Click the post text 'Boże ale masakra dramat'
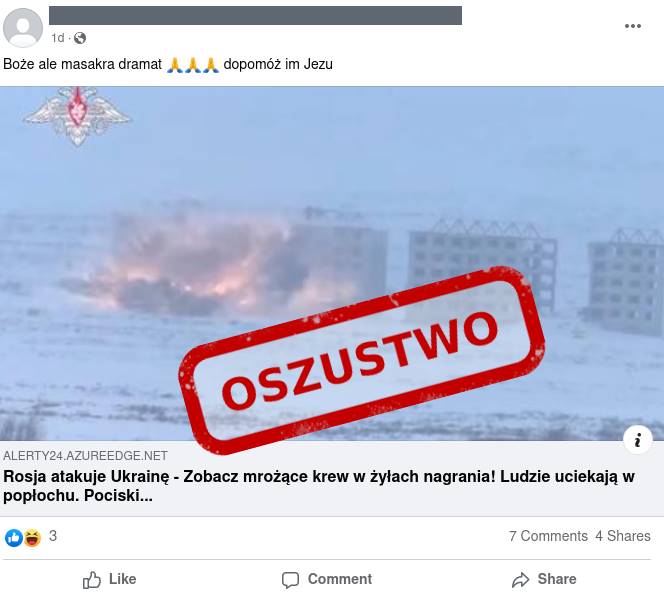Viewport: 664px width, 594px height. 83,64
